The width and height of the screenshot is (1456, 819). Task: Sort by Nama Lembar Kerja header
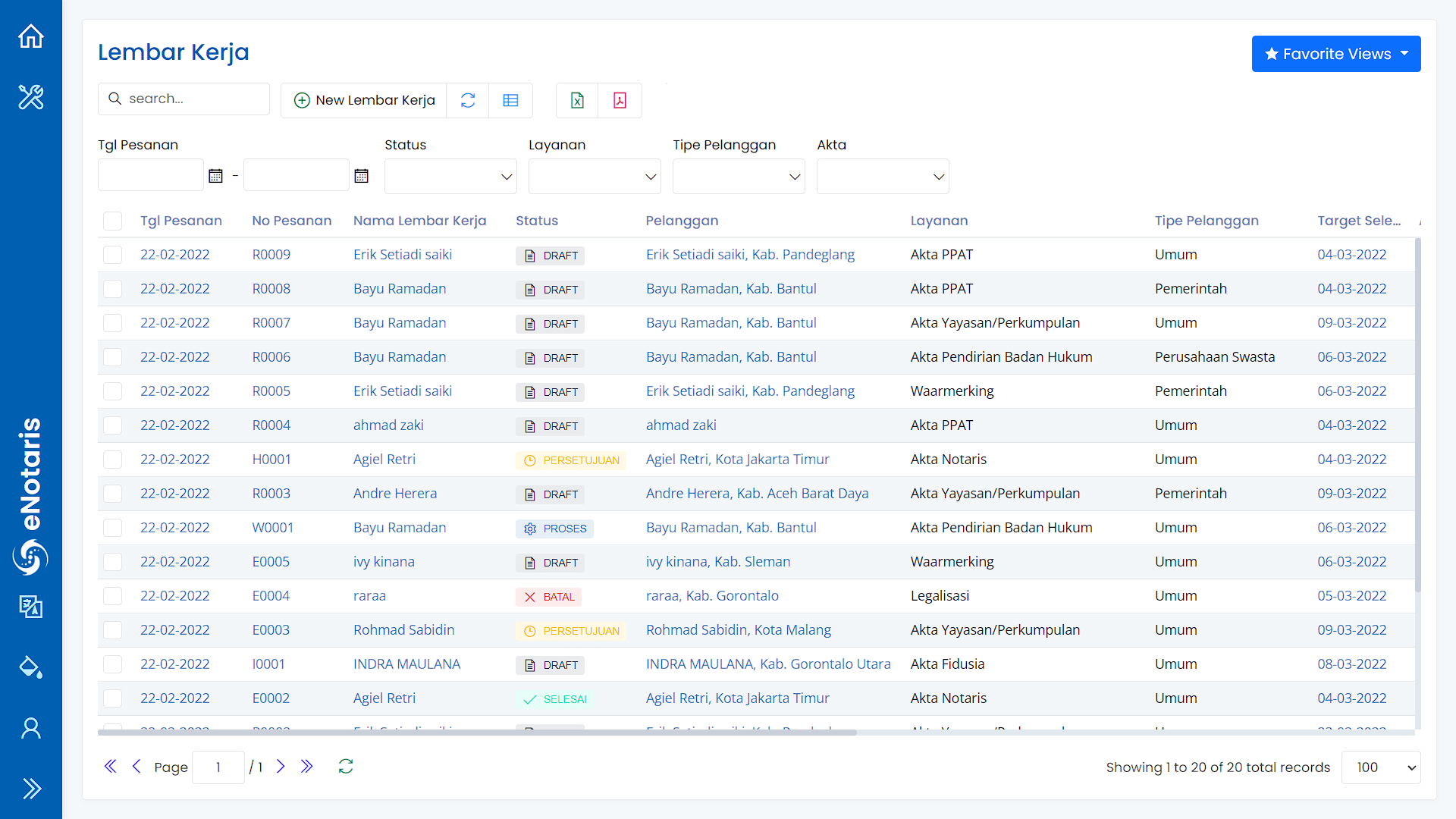coord(420,221)
